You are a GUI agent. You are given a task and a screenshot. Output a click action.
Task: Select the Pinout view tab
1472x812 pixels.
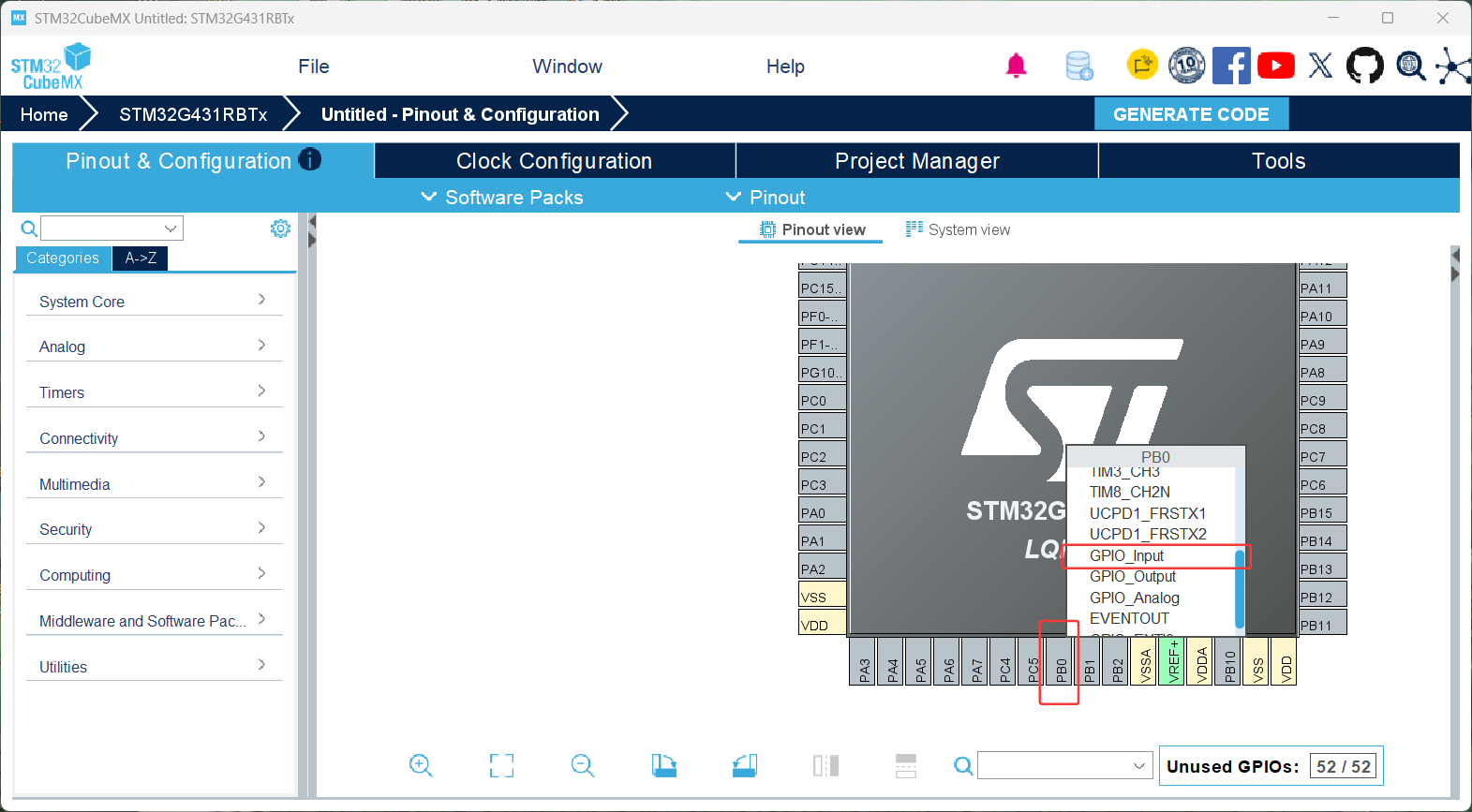click(x=811, y=229)
